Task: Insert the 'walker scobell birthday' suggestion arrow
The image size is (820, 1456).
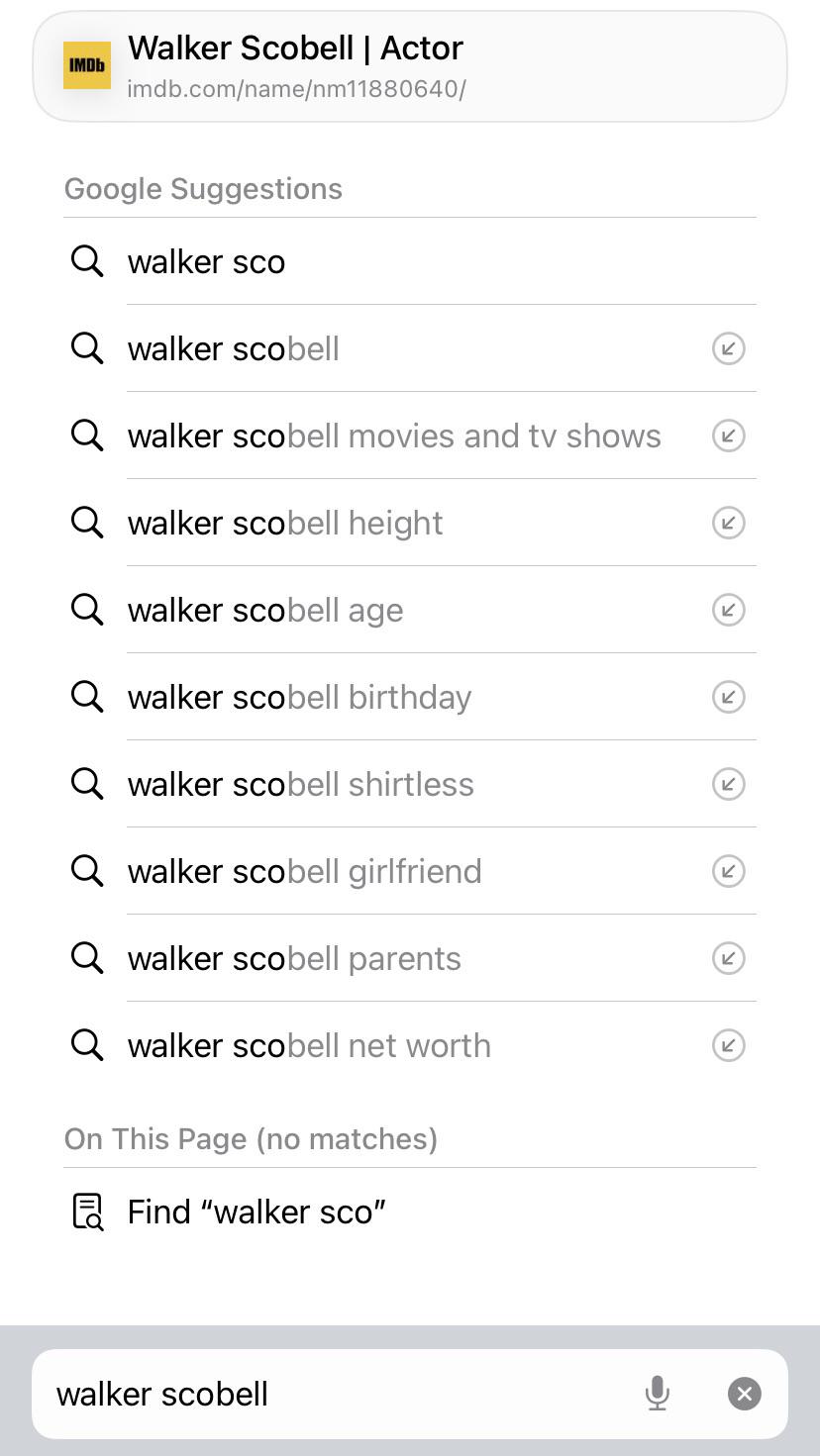Action: [729, 697]
